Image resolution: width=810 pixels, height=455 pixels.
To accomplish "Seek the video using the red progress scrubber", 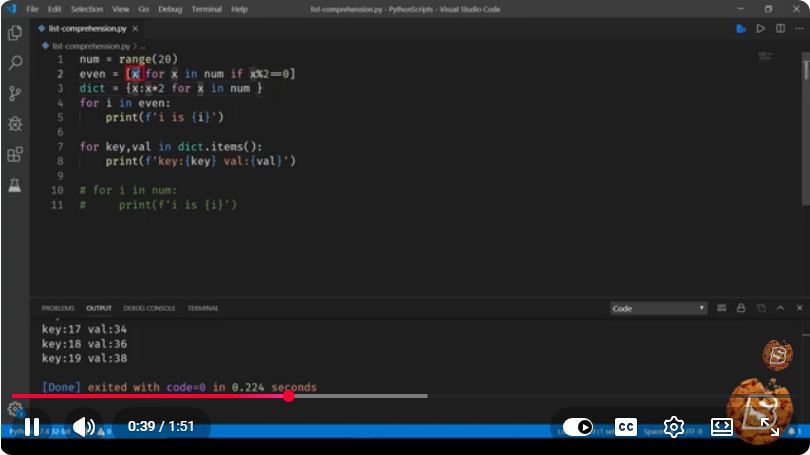I will 289,396.
